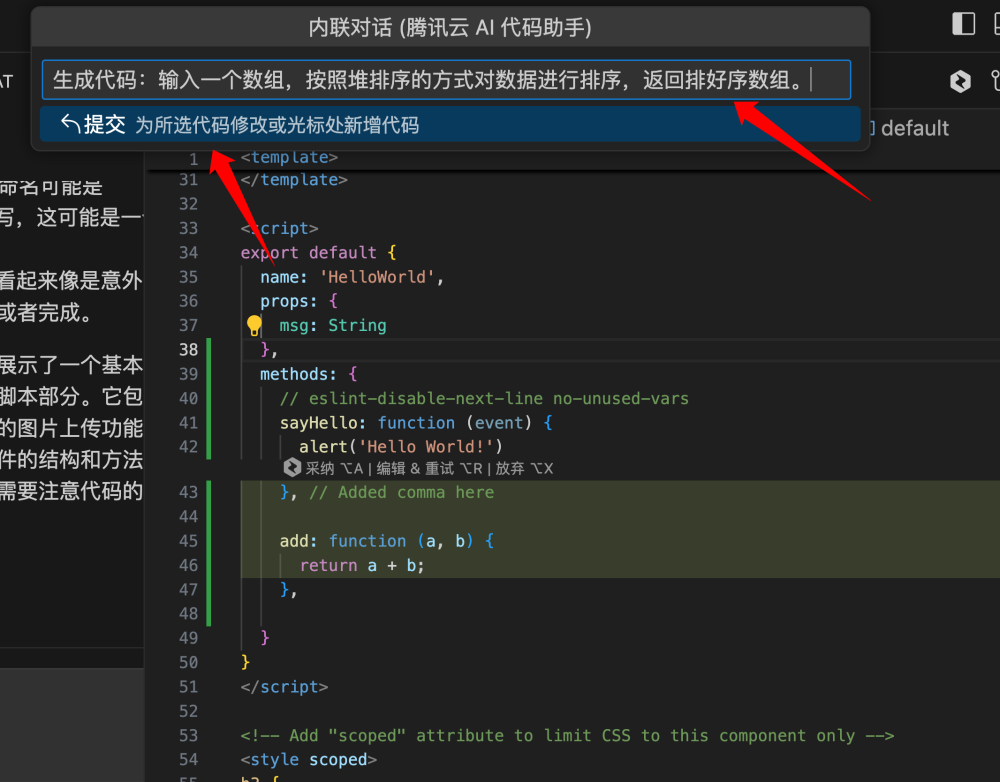Click the bracket symbol icon before default
Viewport: 1000px width, 782px height.
tap(871, 128)
